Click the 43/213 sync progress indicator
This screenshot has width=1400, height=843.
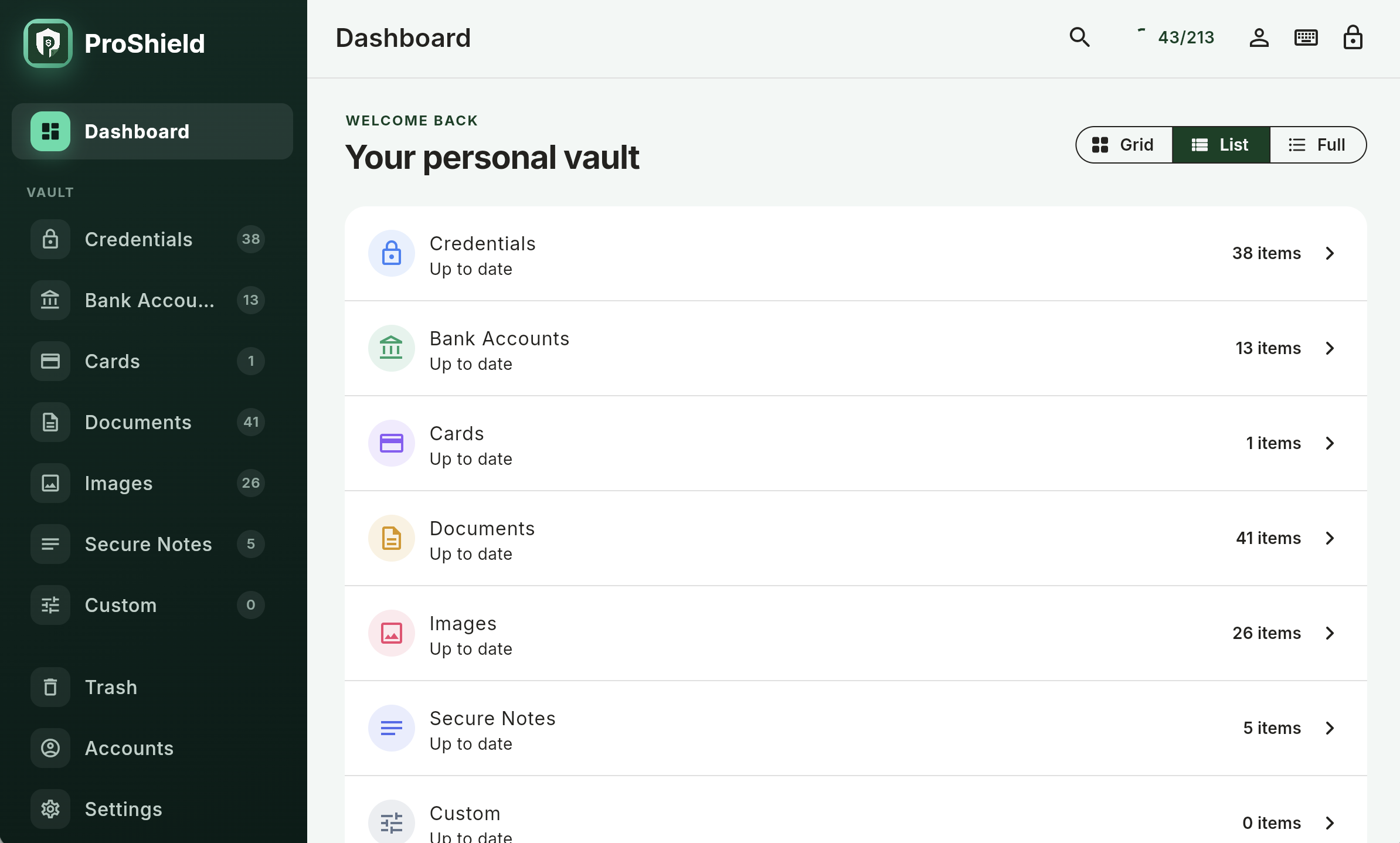pyautogui.click(x=1176, y=38)
